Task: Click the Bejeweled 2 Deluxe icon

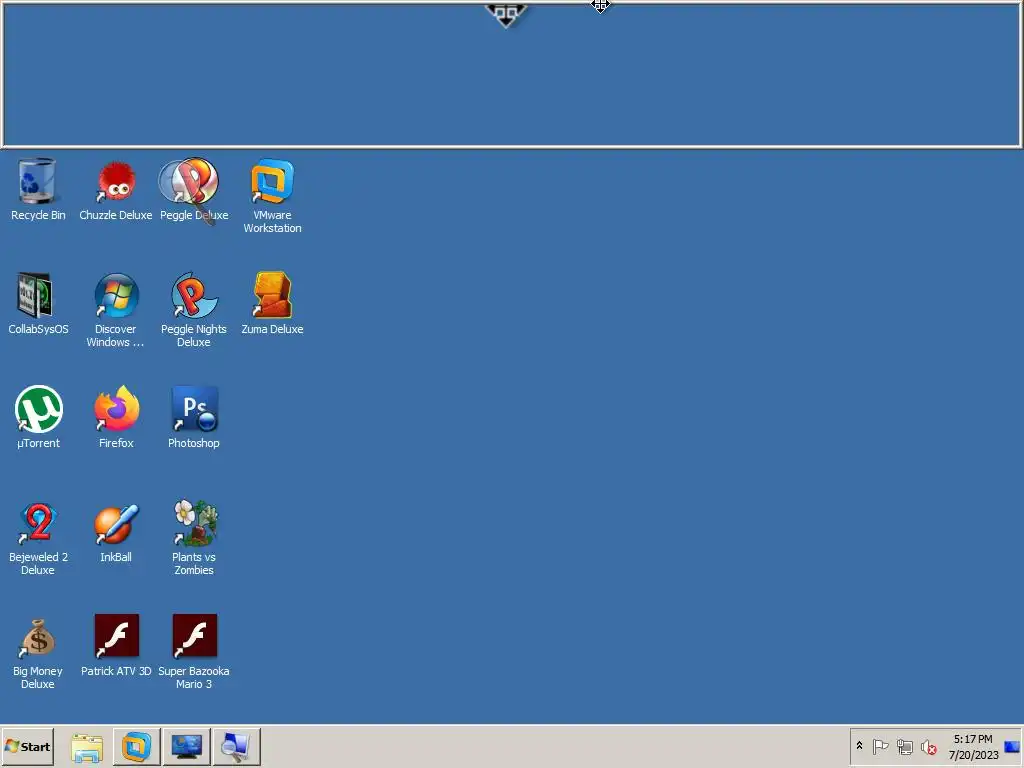Action: (38, 538)
